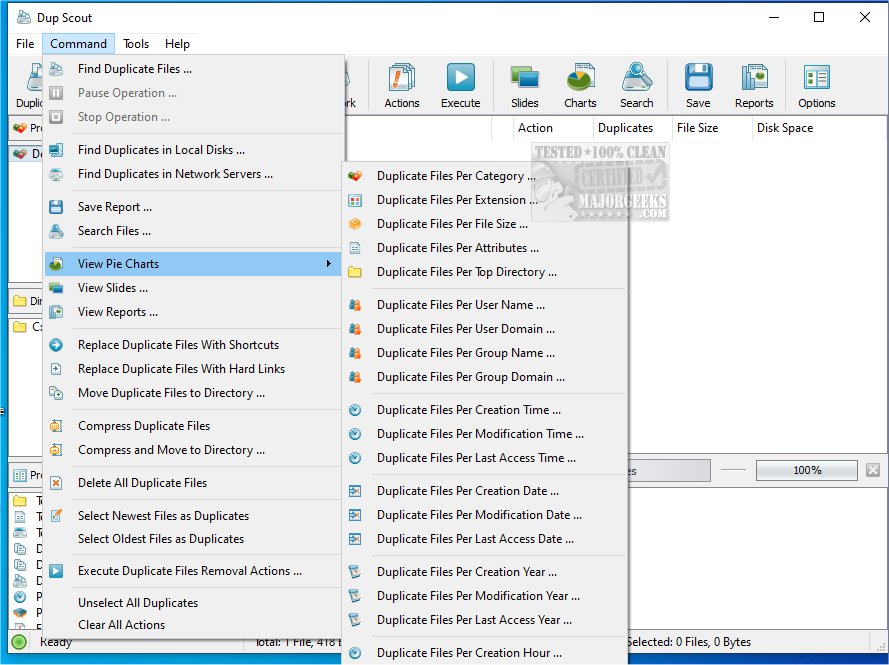Screen dimensions: 889x665
Task: Click the View Reports menu icon
Action: 56,312
